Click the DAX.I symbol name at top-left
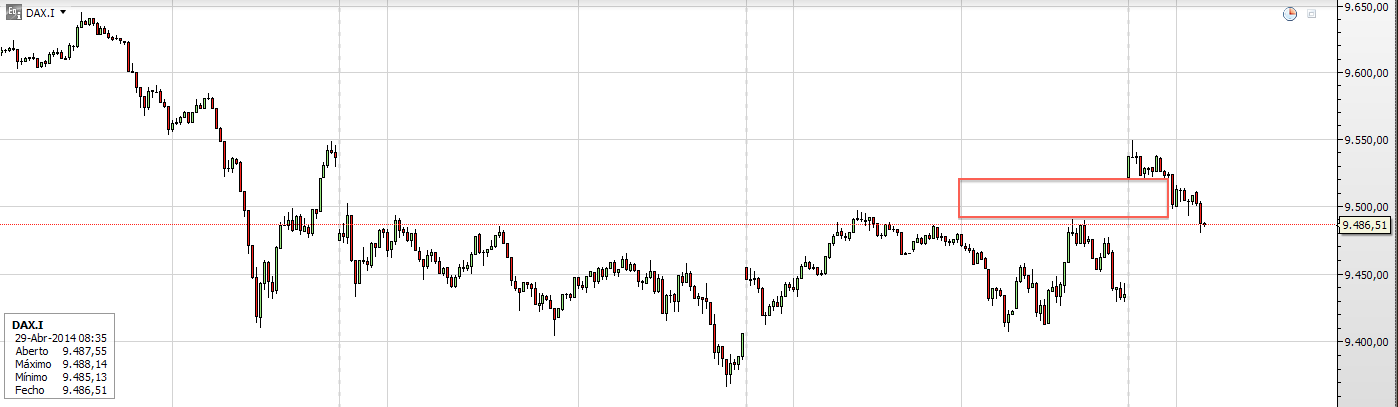Screen dimensions: 1398x407 click(x=38, y=13)
